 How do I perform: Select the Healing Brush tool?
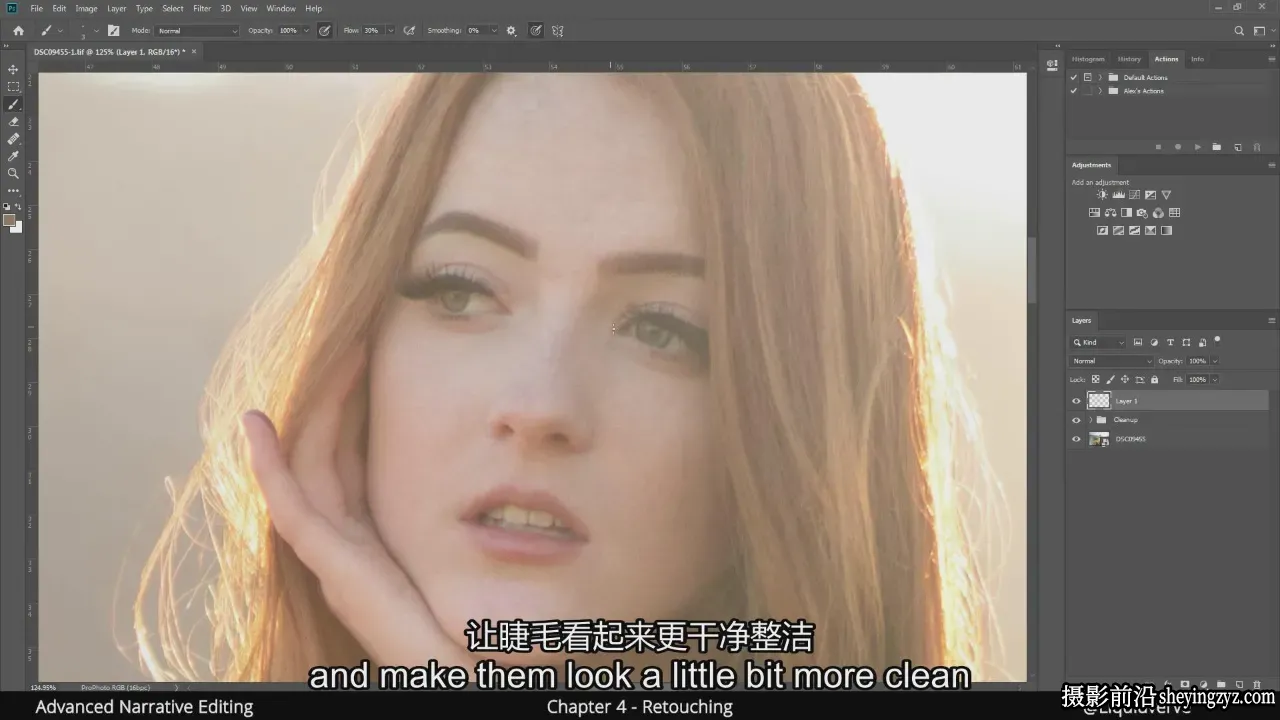pos(13,139)
